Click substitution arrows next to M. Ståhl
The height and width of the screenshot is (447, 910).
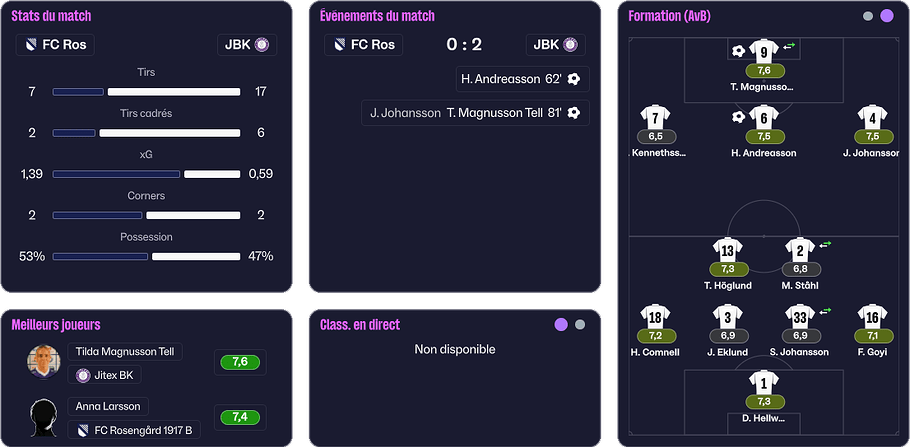pyautogui.click(x=825, y=245)
